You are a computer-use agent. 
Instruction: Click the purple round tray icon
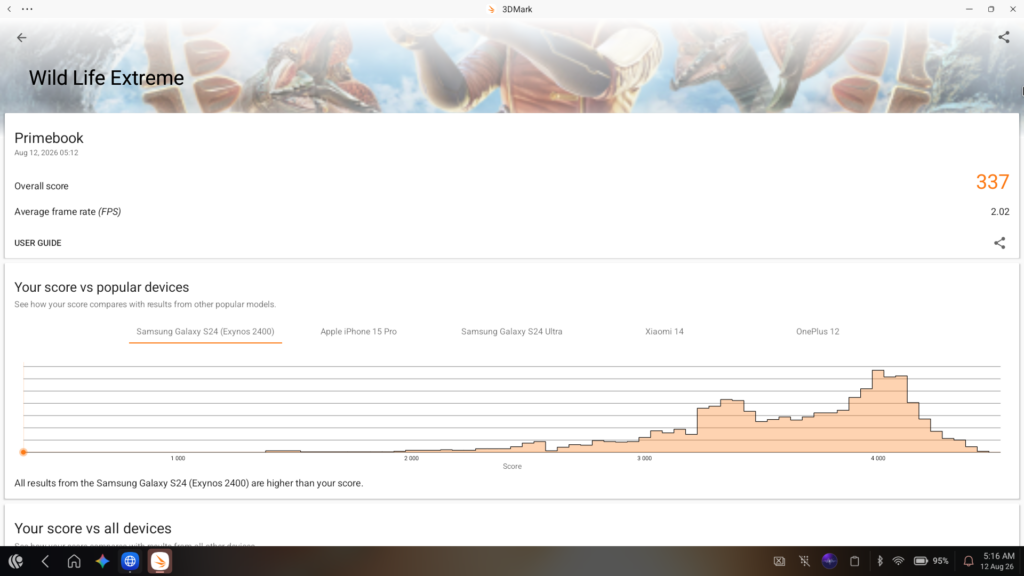829,561
